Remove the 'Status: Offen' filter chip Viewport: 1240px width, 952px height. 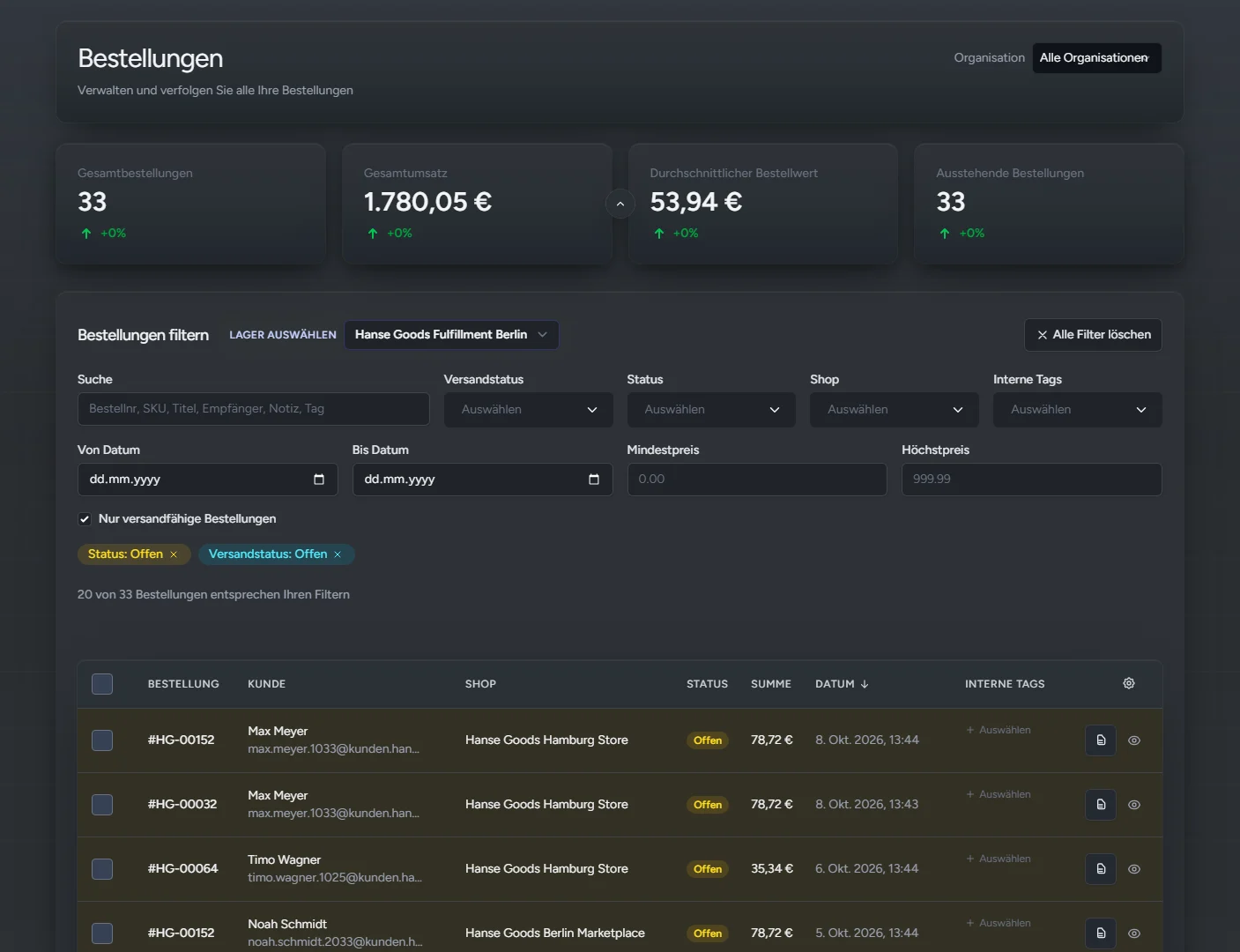point(174,554)
